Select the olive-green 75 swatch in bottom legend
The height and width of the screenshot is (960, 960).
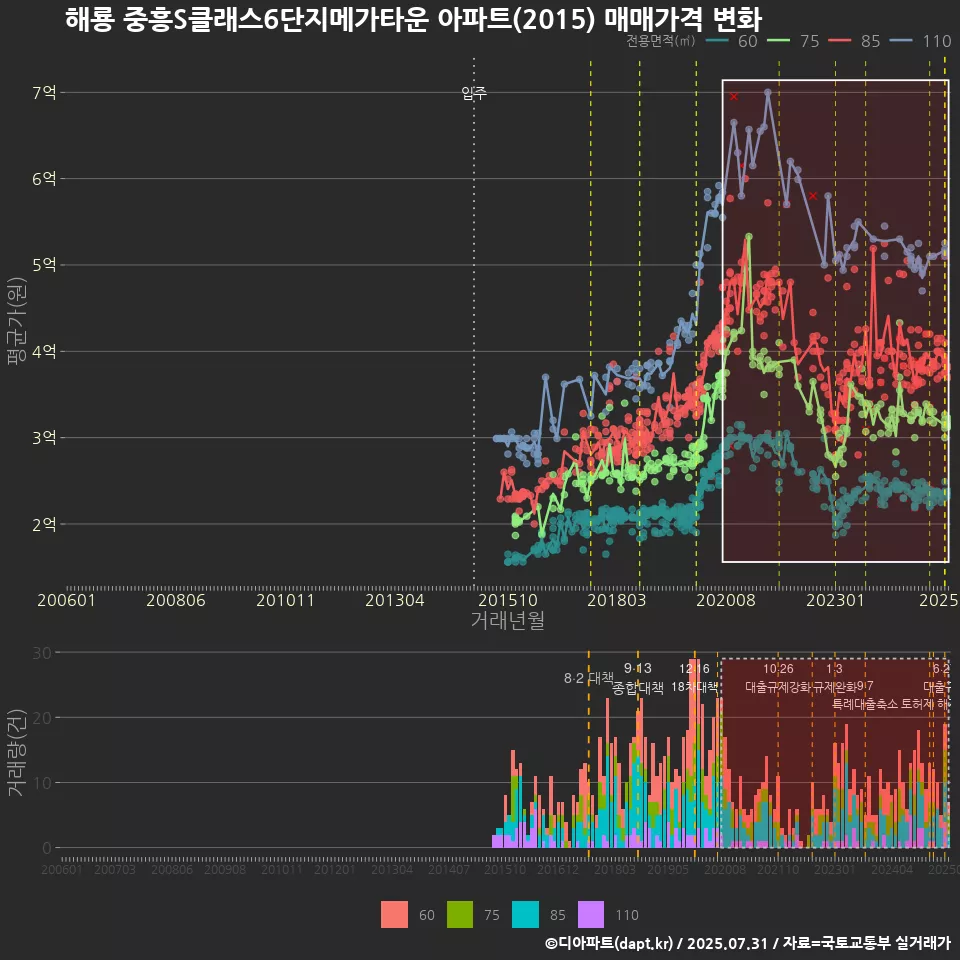460,915
